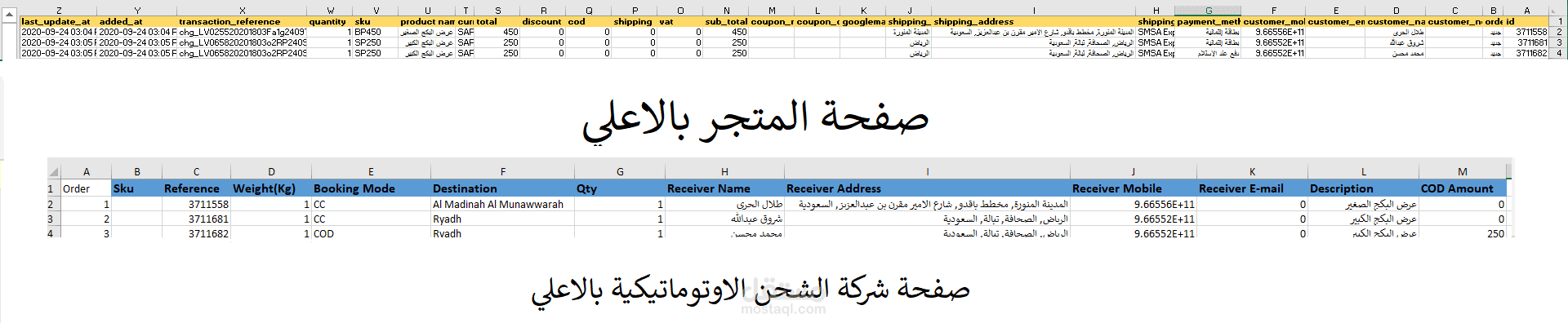Viewport: 1568px width, 323px height.
Task: Click row header 3 of the shipping sheet
Action: click(x=54, y=219)
